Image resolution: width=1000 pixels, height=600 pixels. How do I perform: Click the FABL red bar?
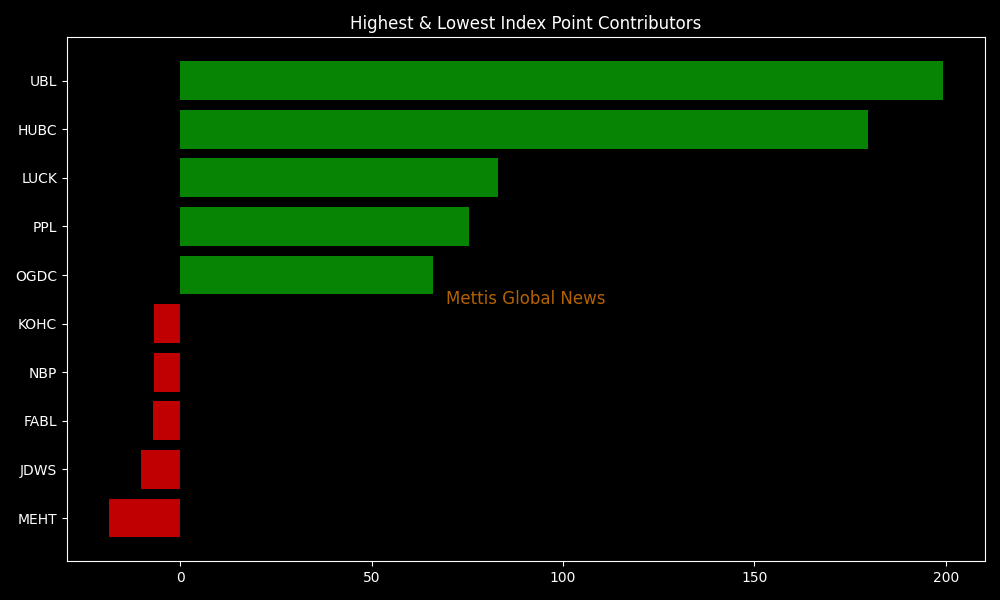point(166,421)
